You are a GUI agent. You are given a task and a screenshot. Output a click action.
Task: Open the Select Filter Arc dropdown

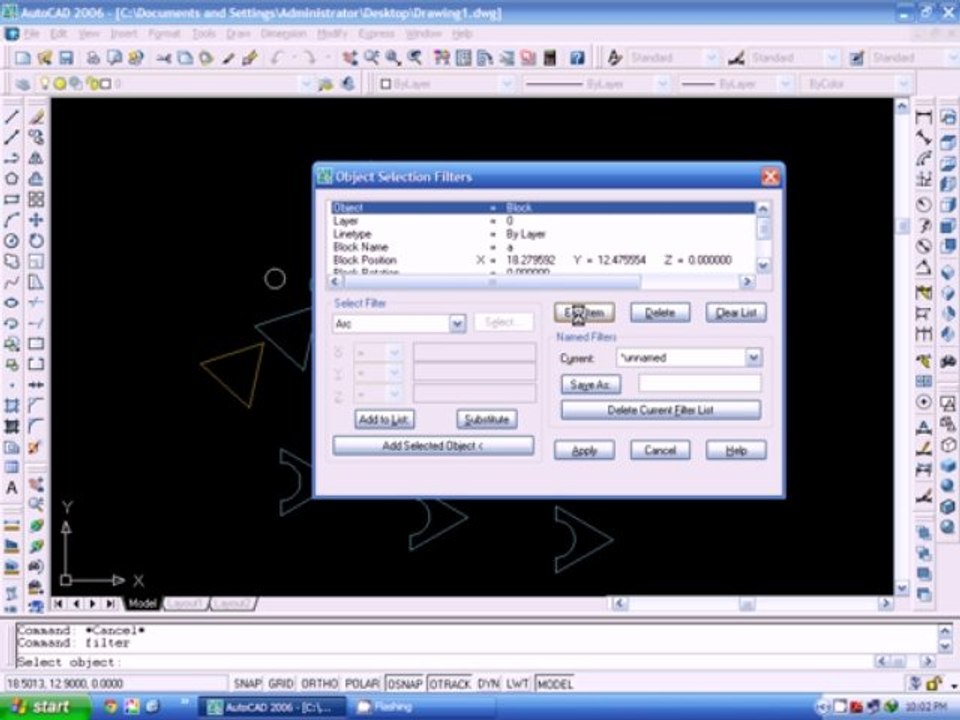point(457,323)
